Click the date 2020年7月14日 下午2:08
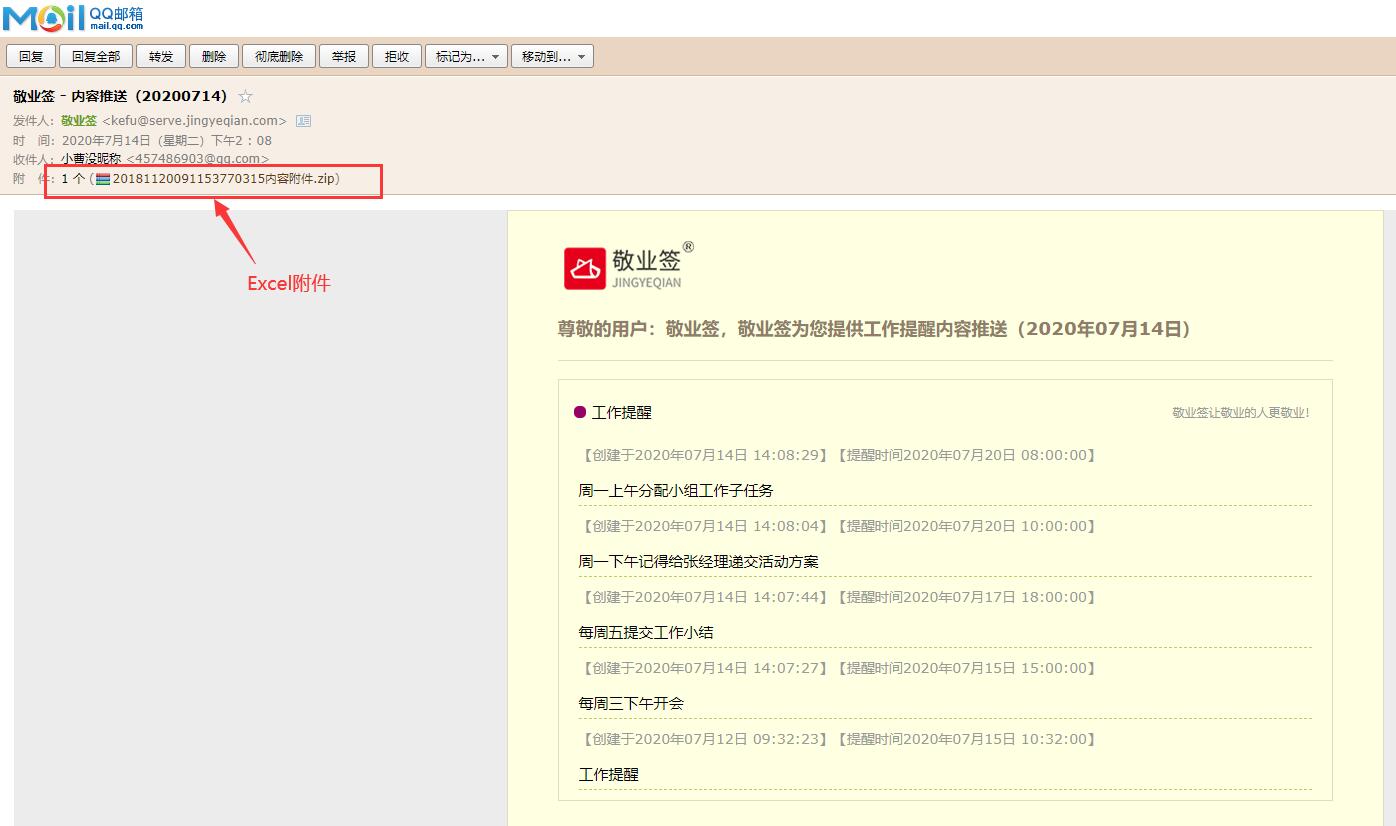This screenshot has height=826, width=1396. 167,140
